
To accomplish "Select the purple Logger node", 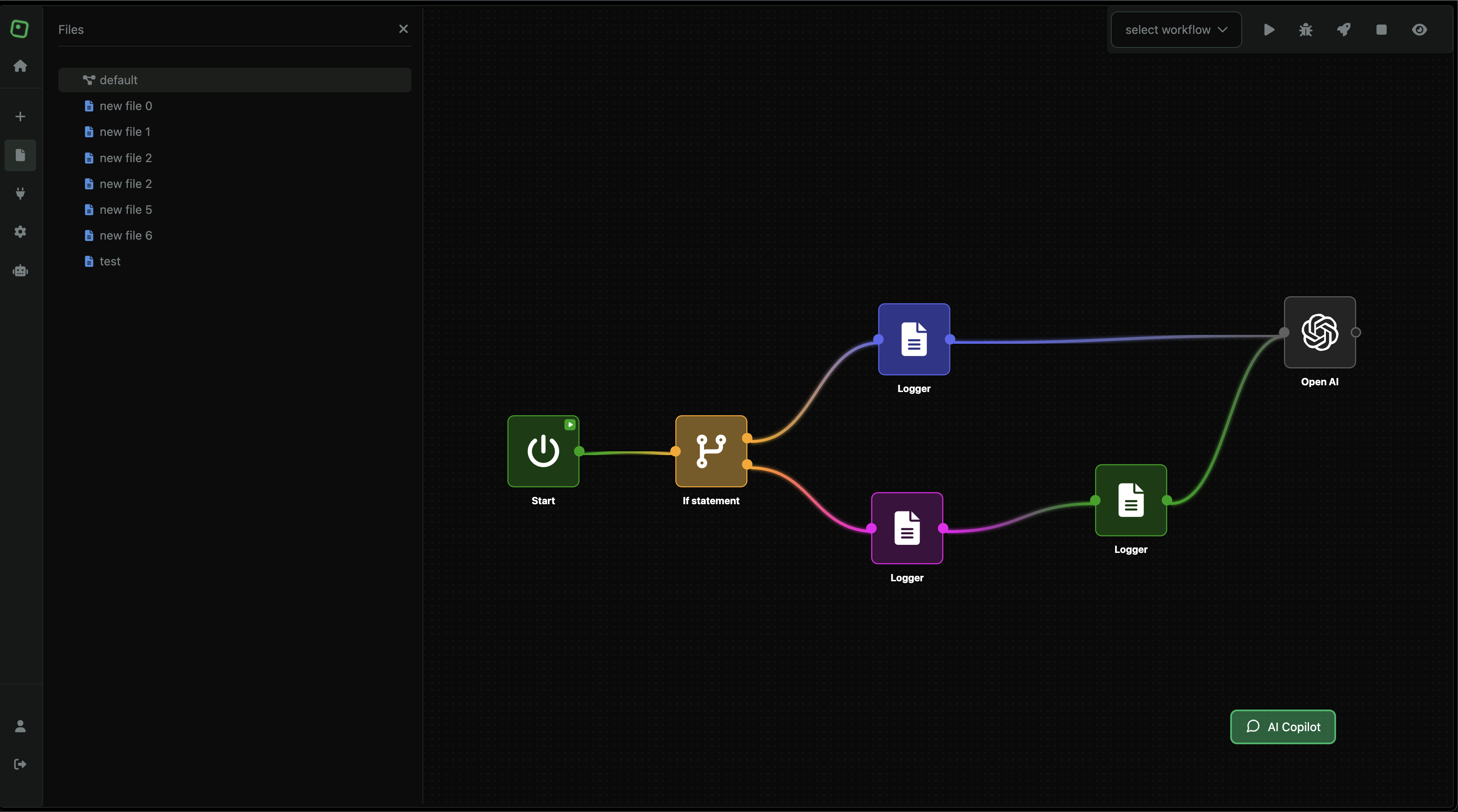I will coord(907,528).
